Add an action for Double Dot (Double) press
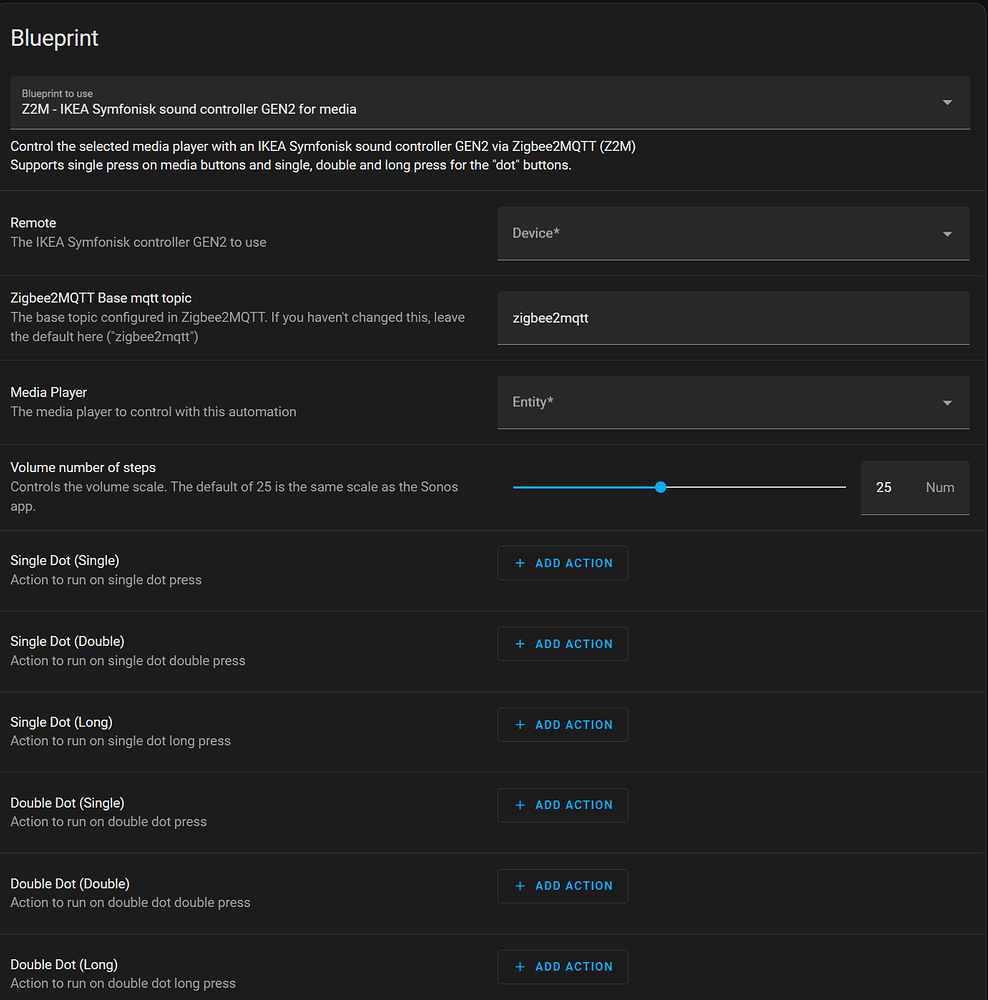Viewport: 988px width, 1000px height. [x=562, y=886]
